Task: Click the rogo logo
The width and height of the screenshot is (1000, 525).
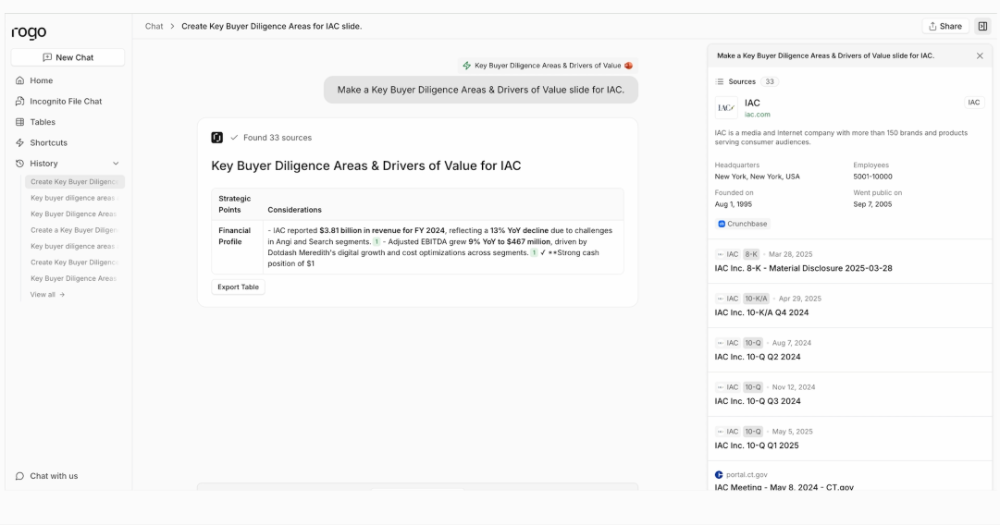Action: 29,32
